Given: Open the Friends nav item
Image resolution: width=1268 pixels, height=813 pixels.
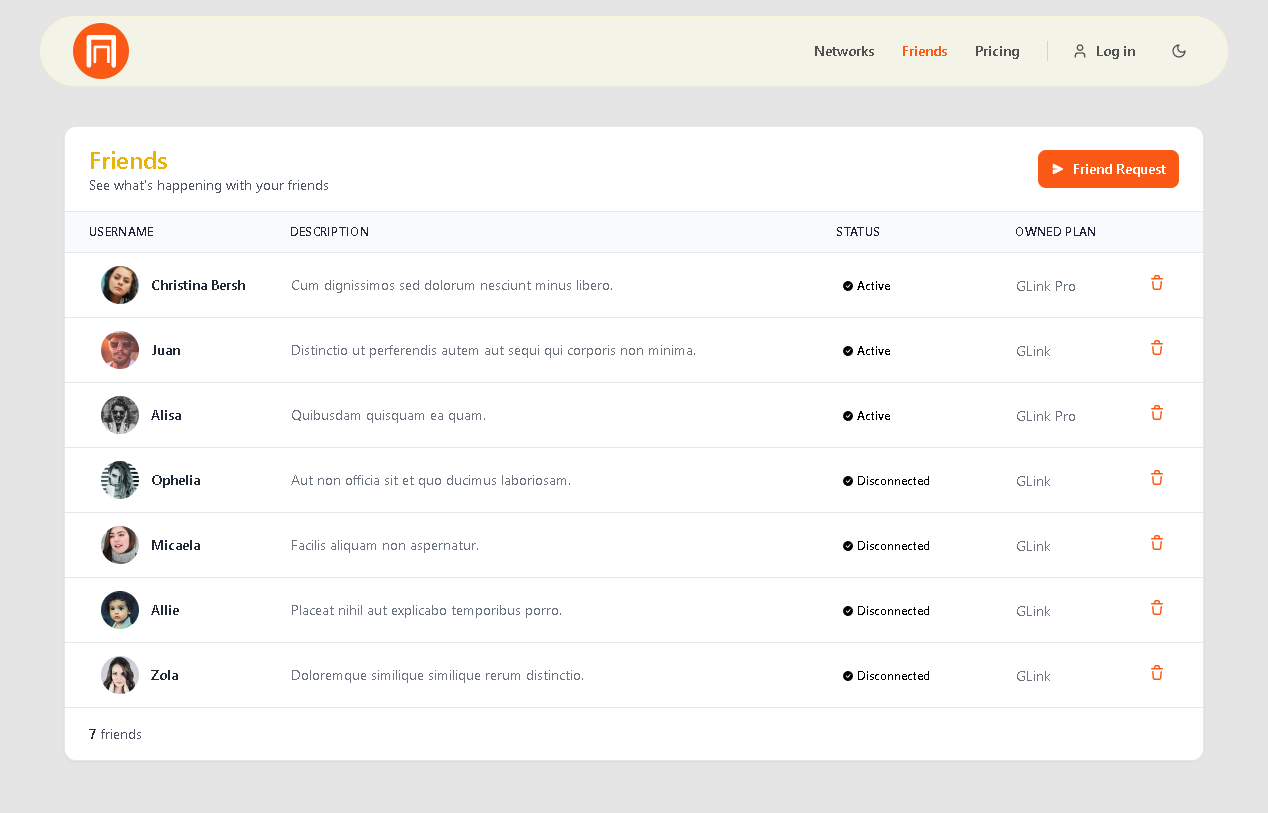Looking at the screenshot, I should tap(924, 51).
